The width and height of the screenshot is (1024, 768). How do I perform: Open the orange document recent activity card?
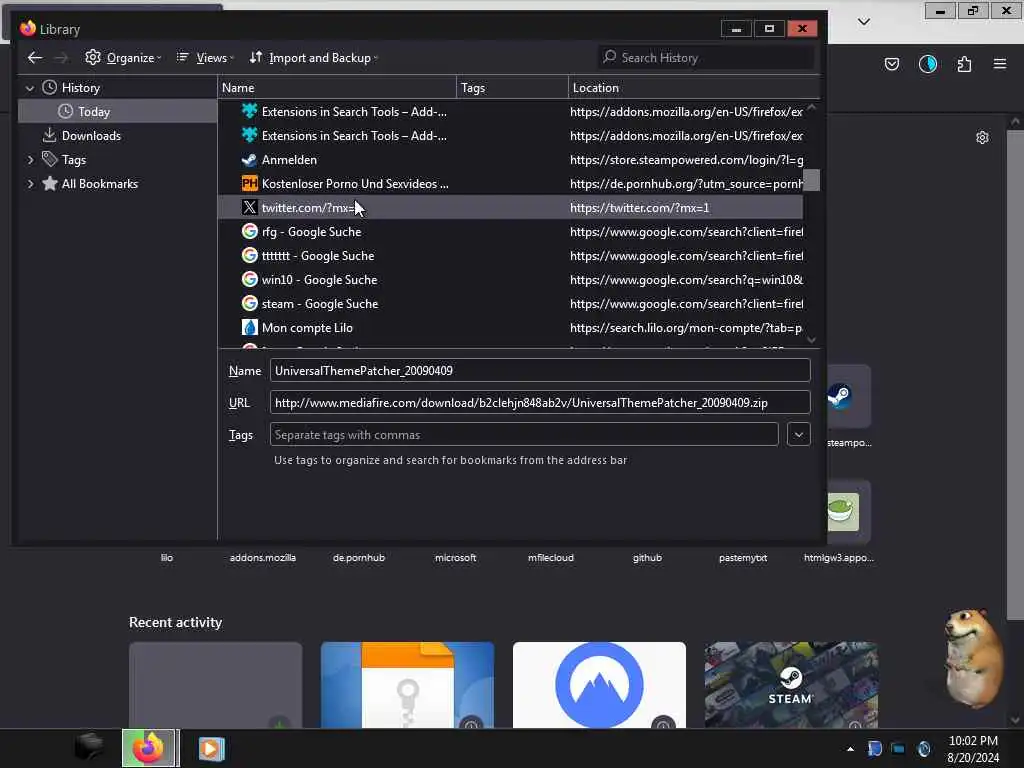pos(407,684)
